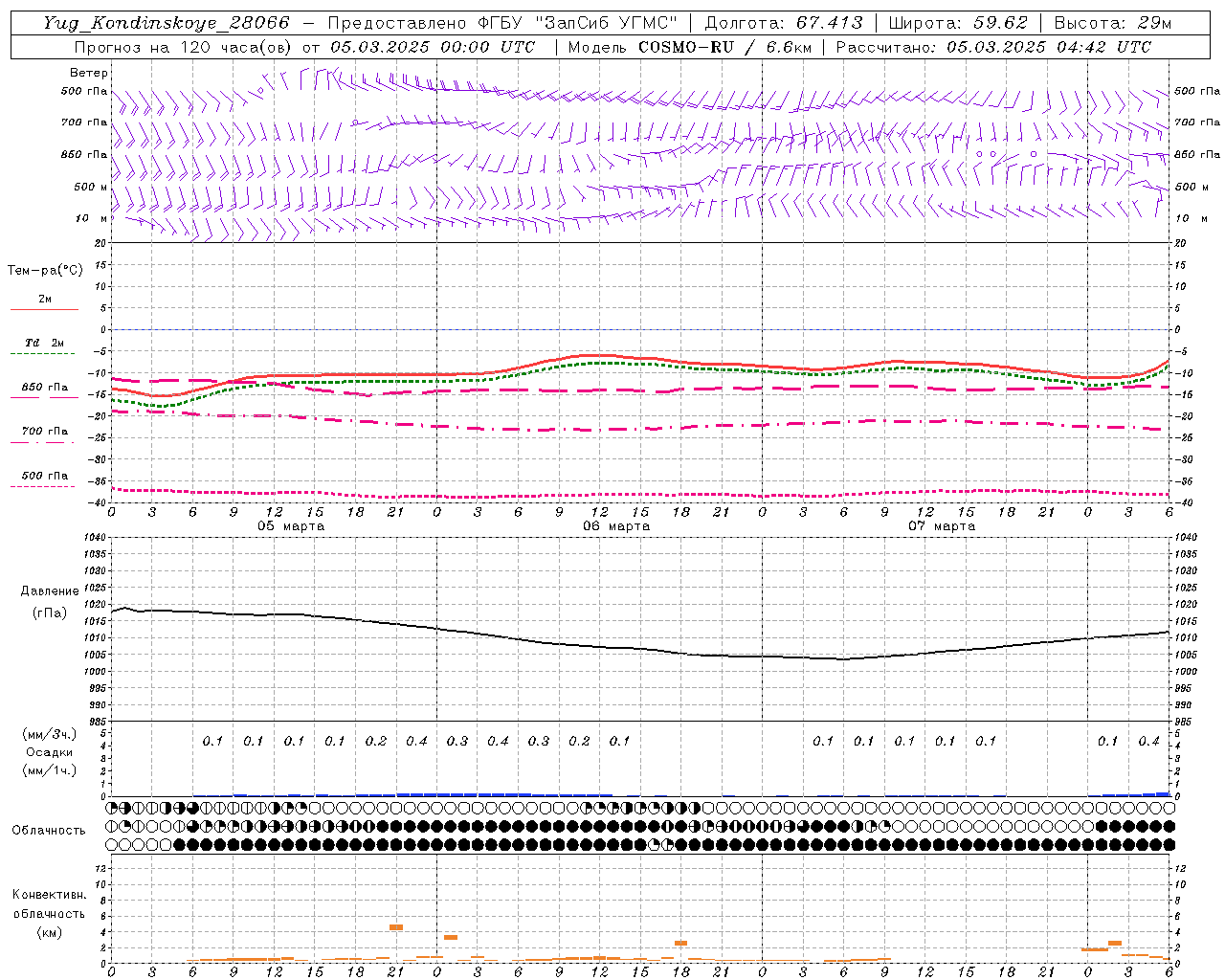Click the Конвективн. label
The width and height of the screenshot is (1225, 980).
point(49,895)
